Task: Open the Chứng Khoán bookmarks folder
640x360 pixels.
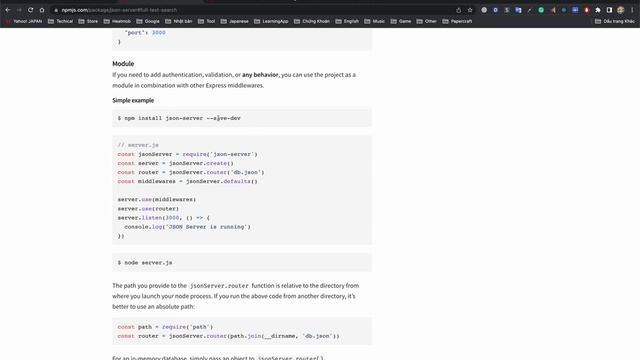Action: pos(312,21)
